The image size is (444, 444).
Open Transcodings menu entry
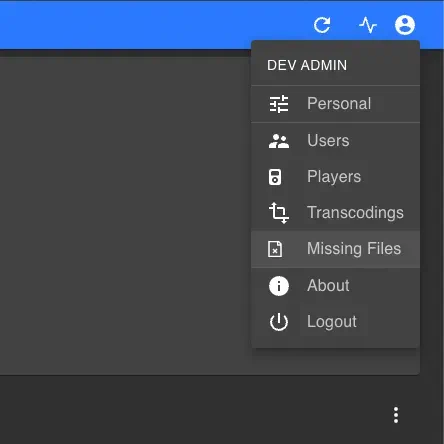click(x=335, y=213)
